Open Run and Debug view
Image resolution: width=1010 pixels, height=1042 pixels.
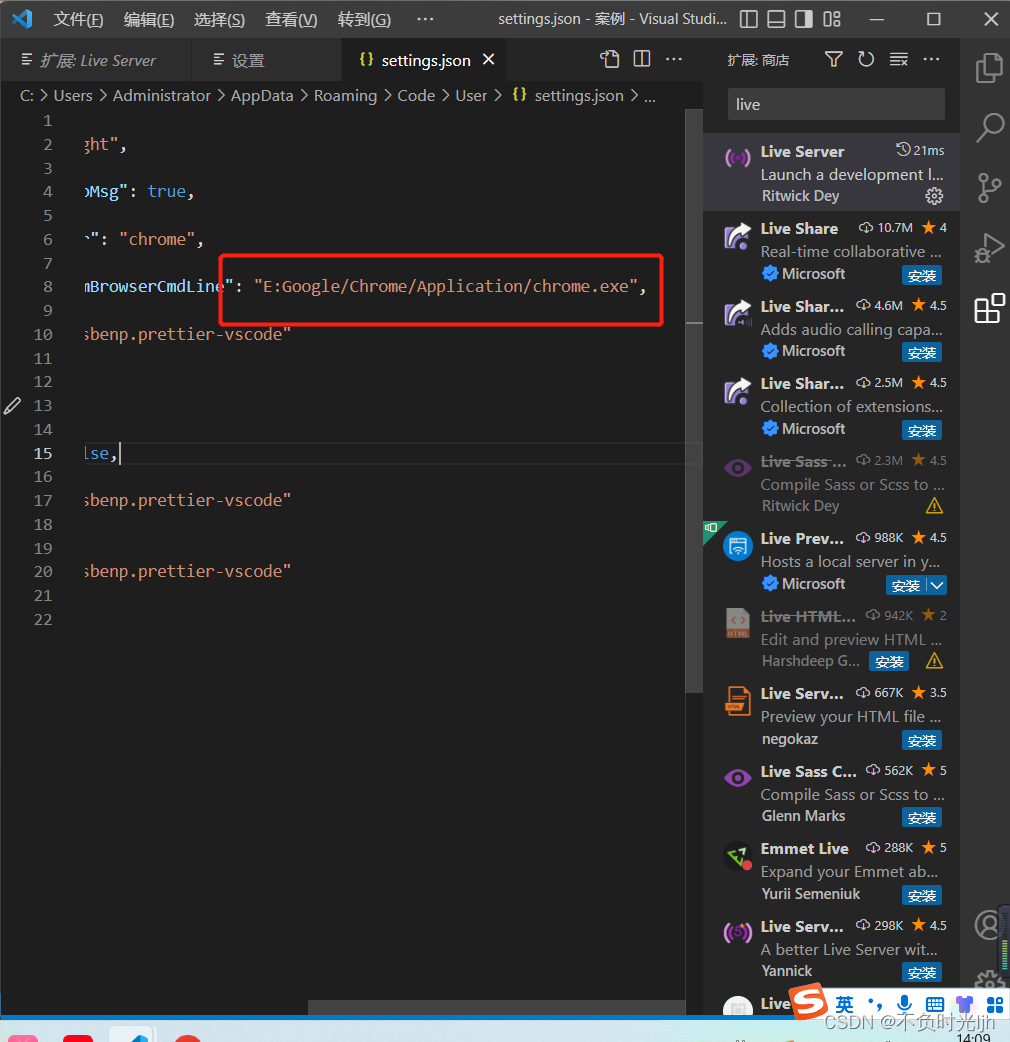tap(989, 249)
